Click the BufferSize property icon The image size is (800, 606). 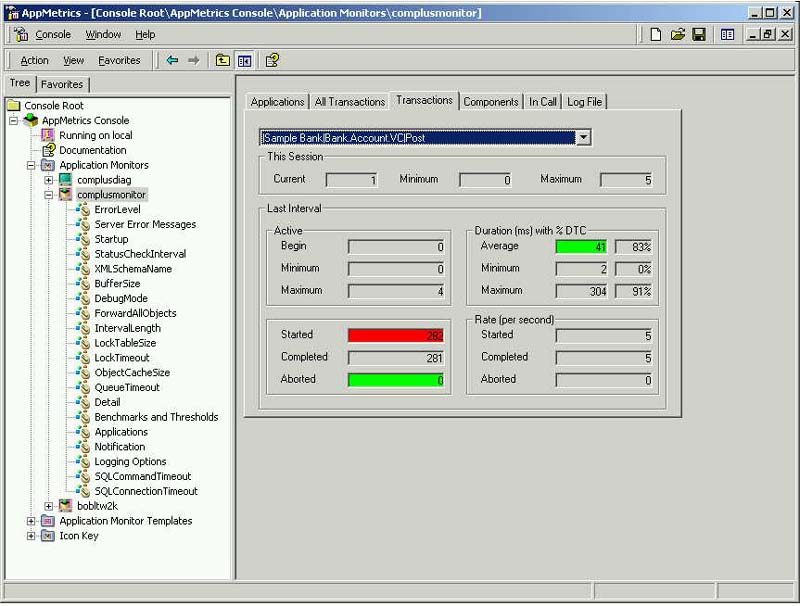coord(83,283)
